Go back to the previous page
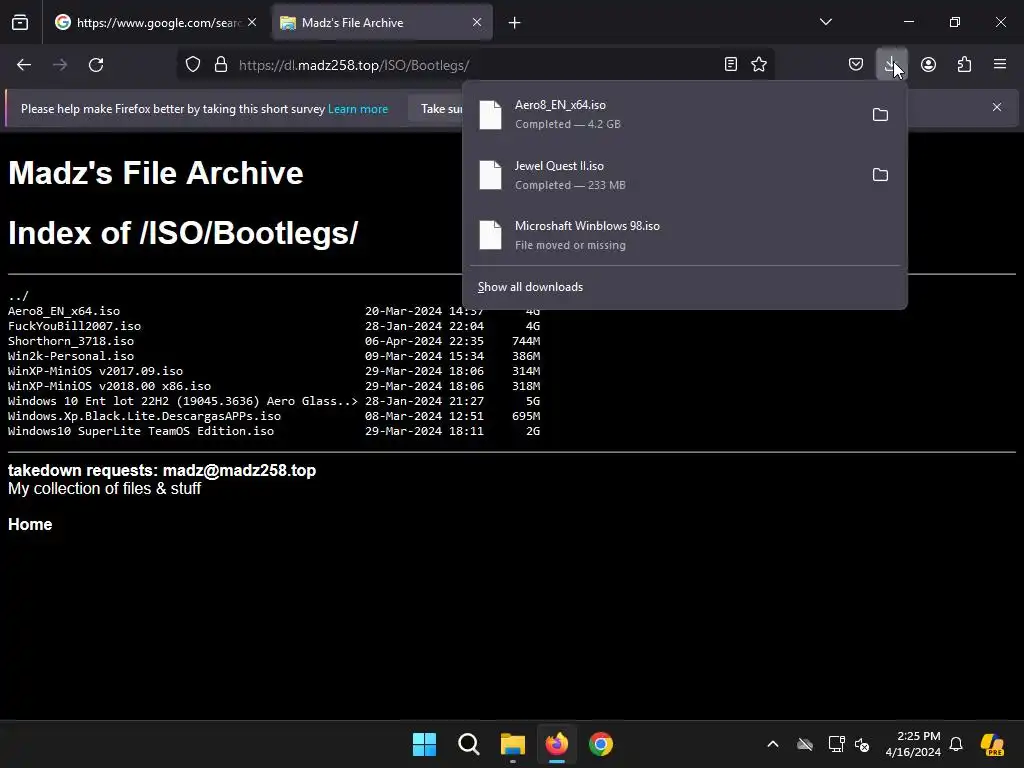Viewport: 1024px width, 768px height. tap(24, 65)
